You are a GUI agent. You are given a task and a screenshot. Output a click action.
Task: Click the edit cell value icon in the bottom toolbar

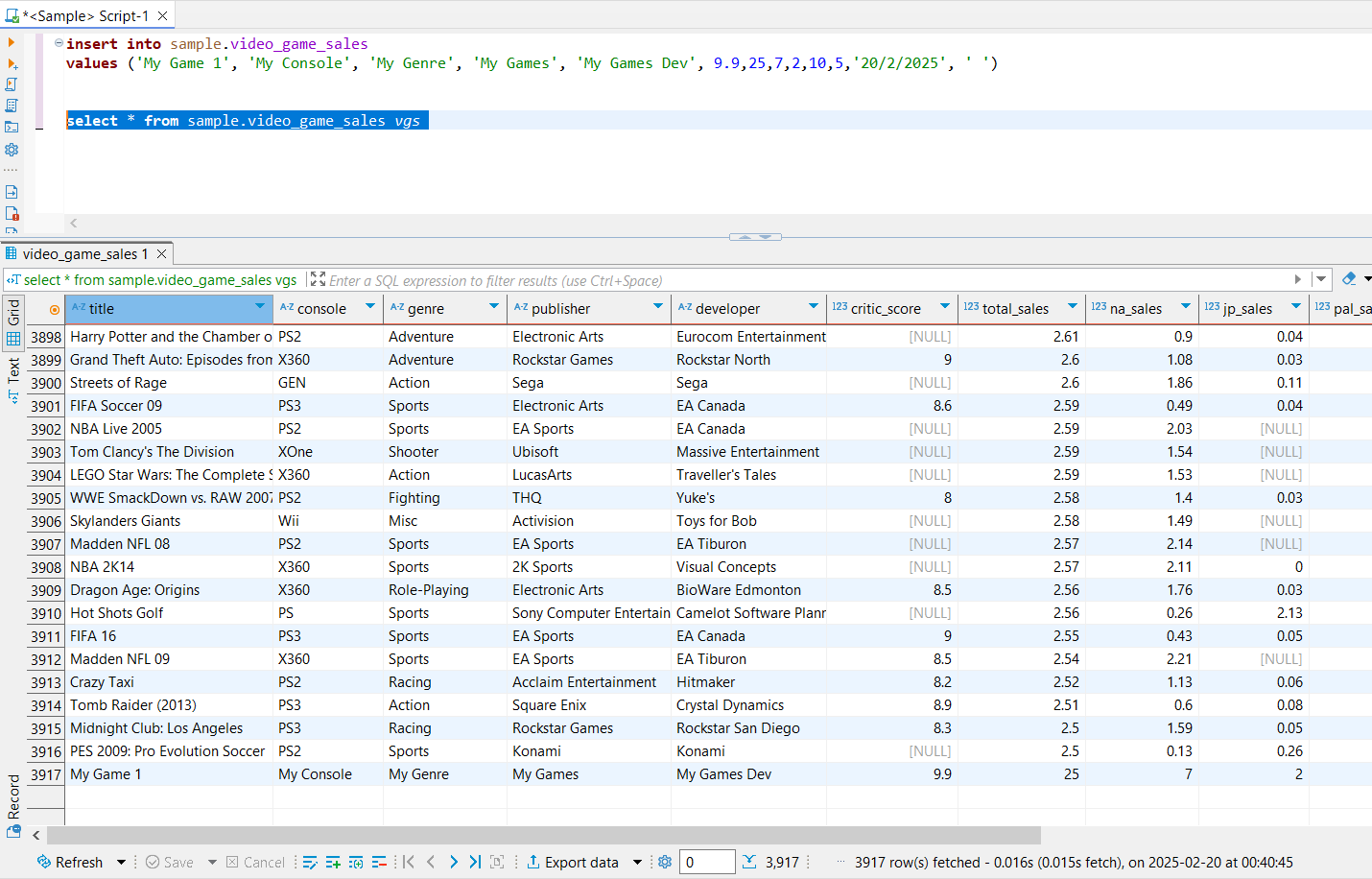[x=310, y=862]
